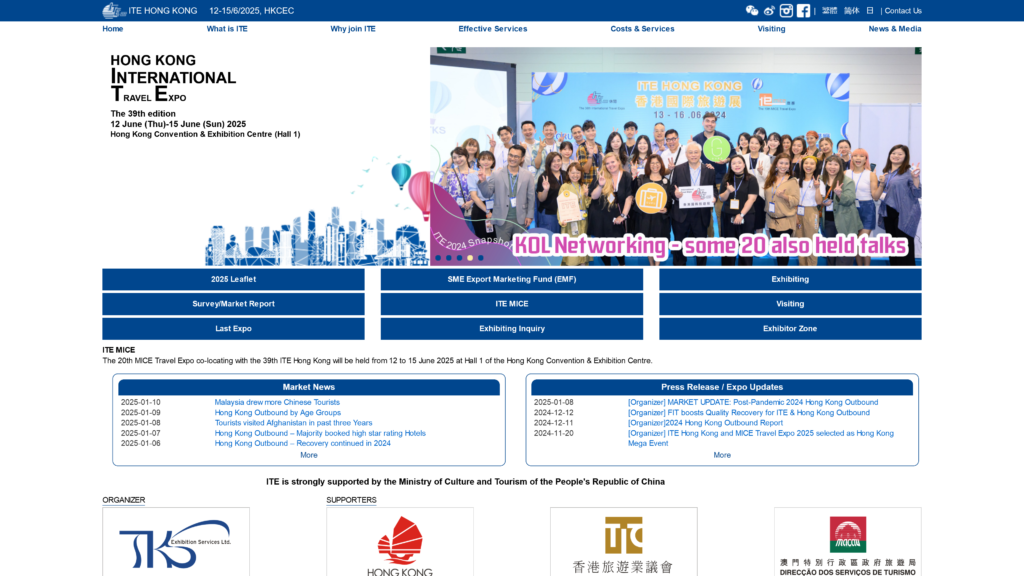Open 'MARKET UPDATE: Post-Pandemic 2024' press release
This screenshot has width=1024, height=576.
click(x=753, y=402)
